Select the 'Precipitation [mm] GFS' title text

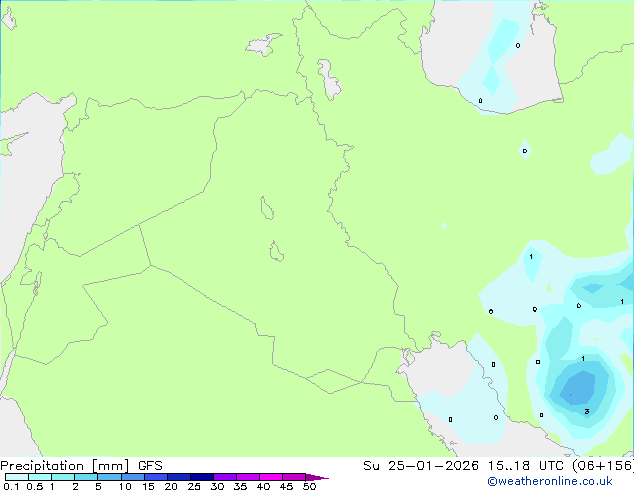coord(81,466)
